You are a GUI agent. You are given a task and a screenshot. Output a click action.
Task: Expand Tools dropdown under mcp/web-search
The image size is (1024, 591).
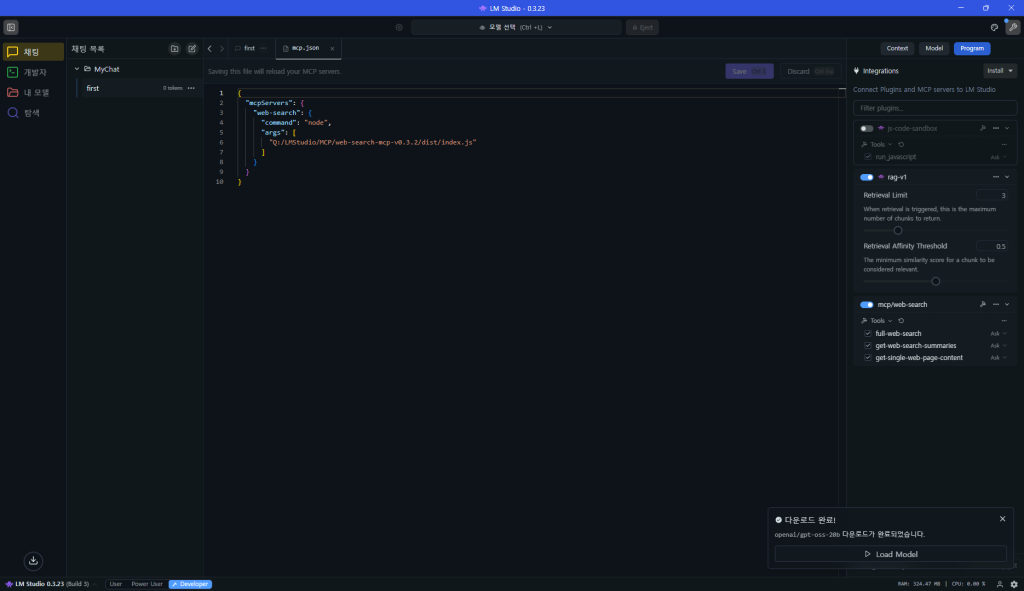click(877, 321)
